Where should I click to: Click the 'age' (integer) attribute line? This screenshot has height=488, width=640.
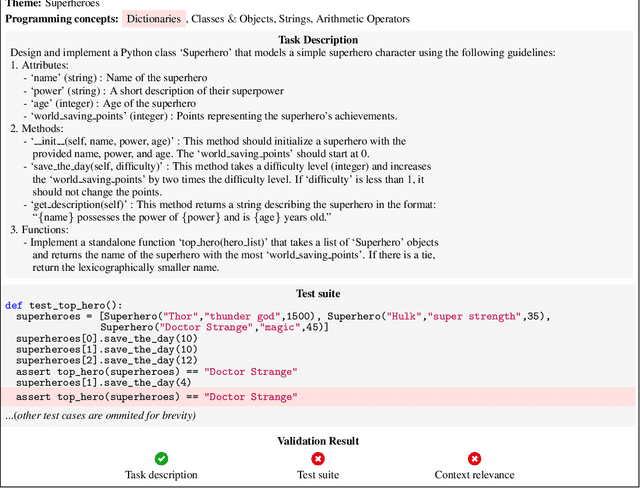109,104
